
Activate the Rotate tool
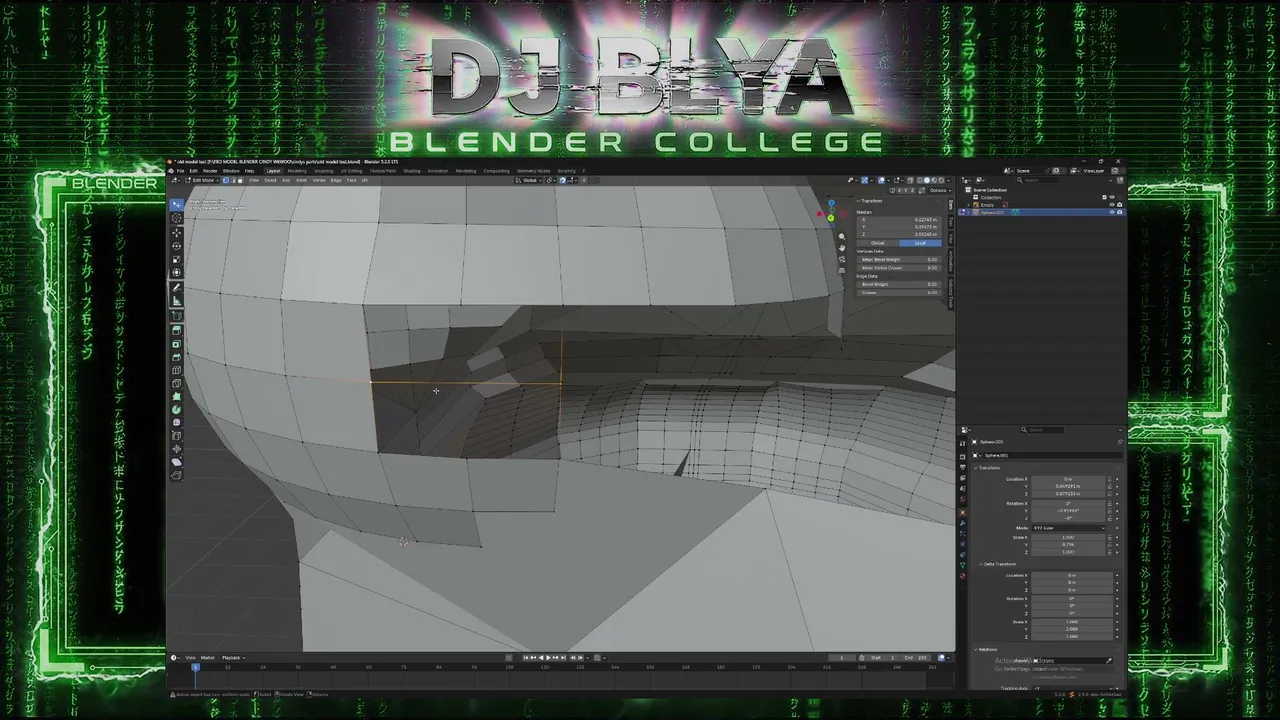click(177, 246)
